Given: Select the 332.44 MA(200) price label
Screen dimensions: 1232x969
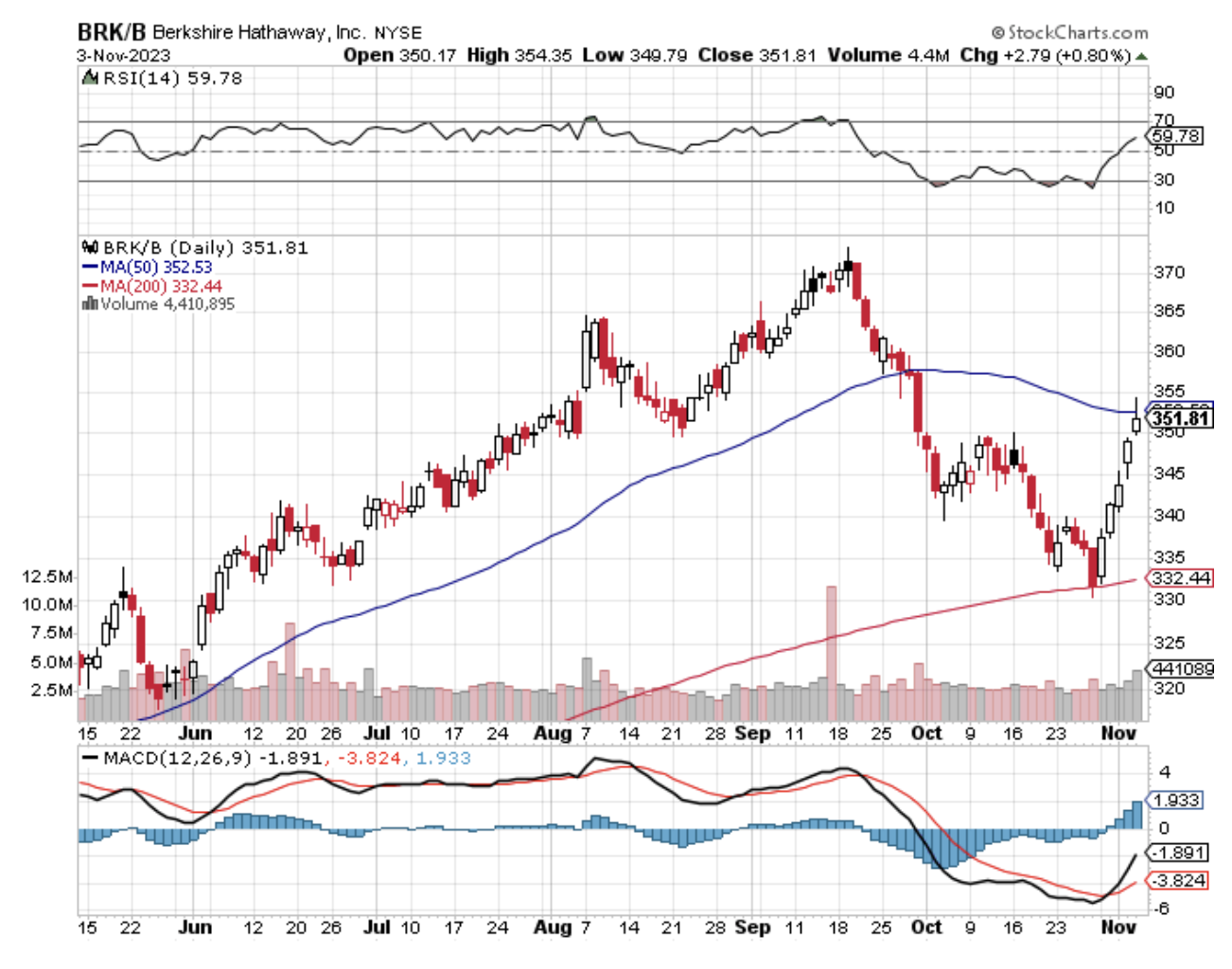Looking at the screenshot, I should (x=1179, y=578).
